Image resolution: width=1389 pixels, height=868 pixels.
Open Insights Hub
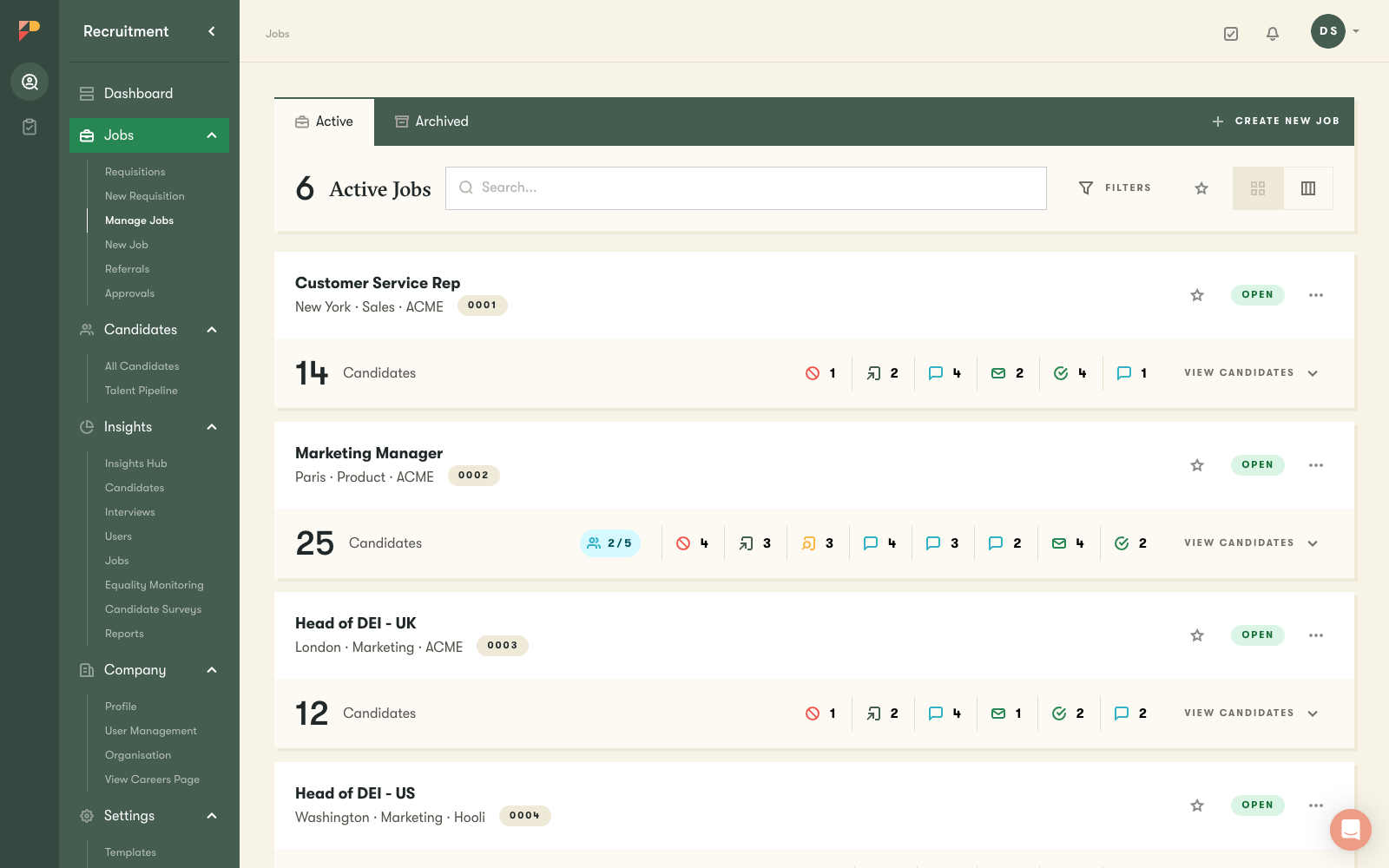click(x=135, y=464)
